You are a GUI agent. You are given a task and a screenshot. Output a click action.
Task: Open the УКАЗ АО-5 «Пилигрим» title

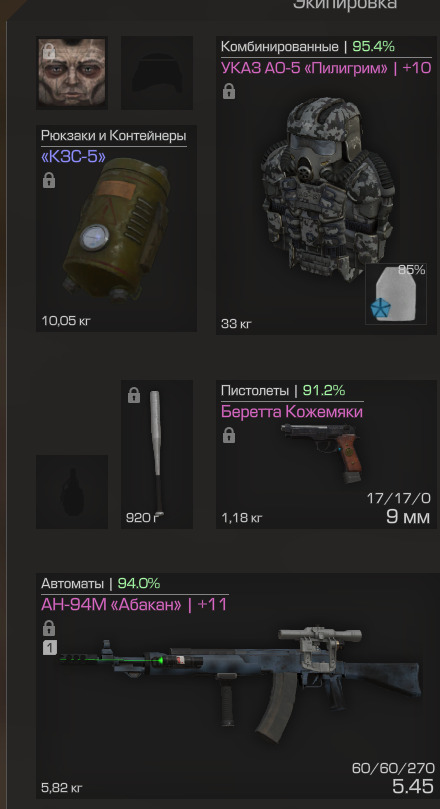click(326, 68)
